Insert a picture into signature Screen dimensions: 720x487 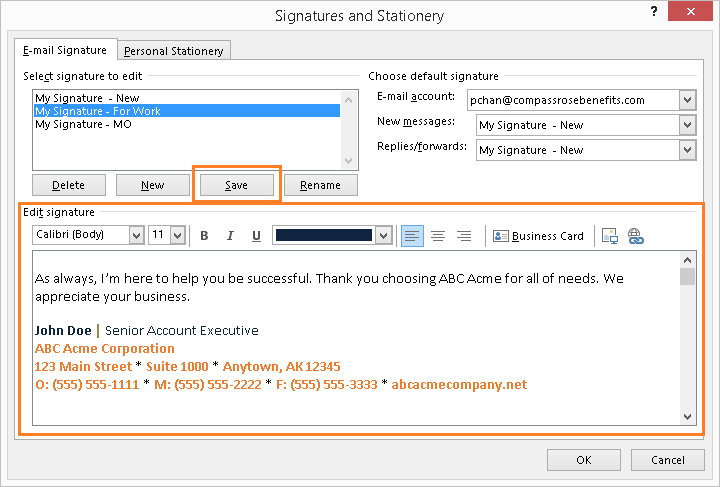pyautogui.click(x=609, y=236)
